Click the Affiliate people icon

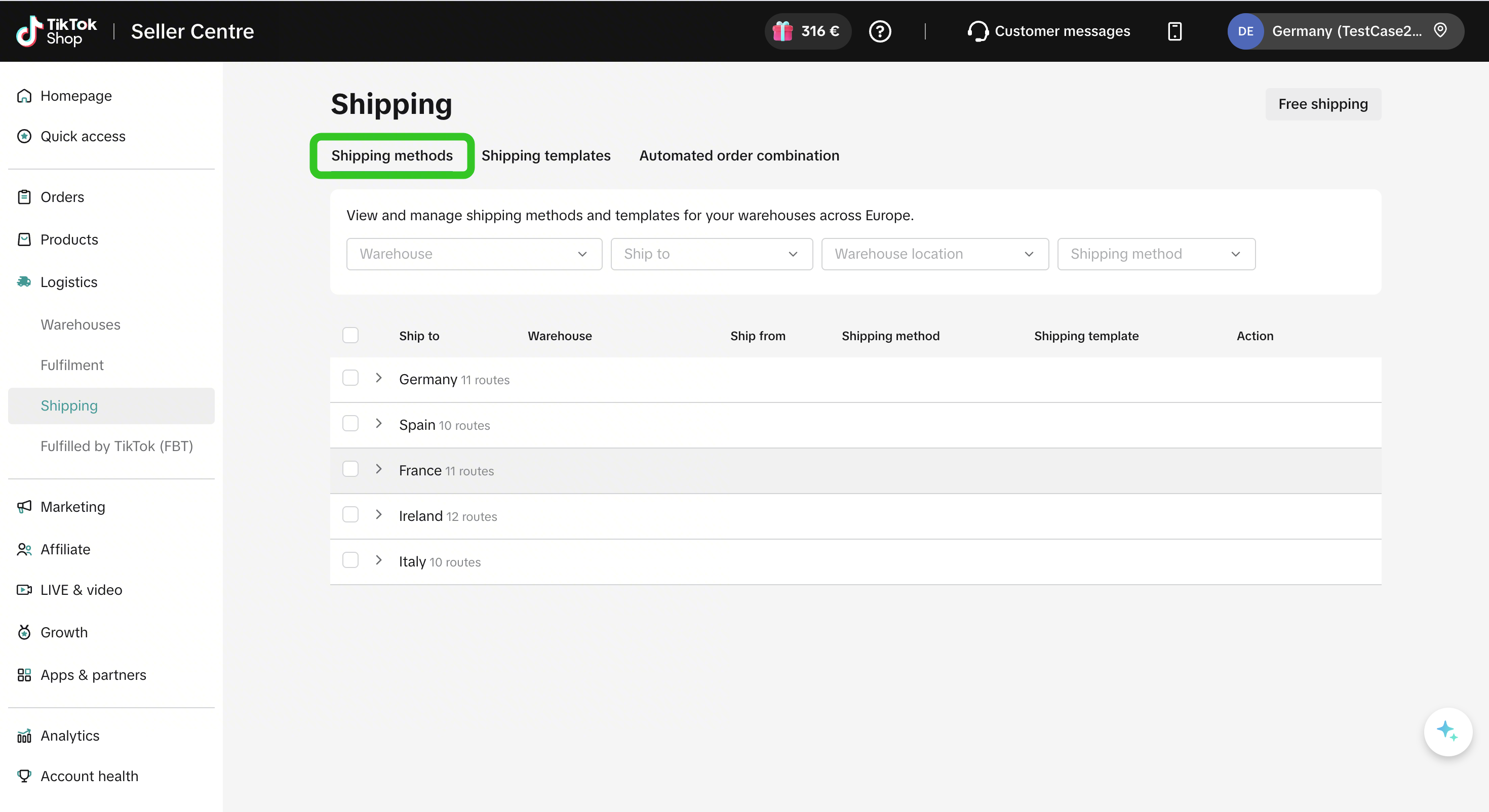[24, 550]
